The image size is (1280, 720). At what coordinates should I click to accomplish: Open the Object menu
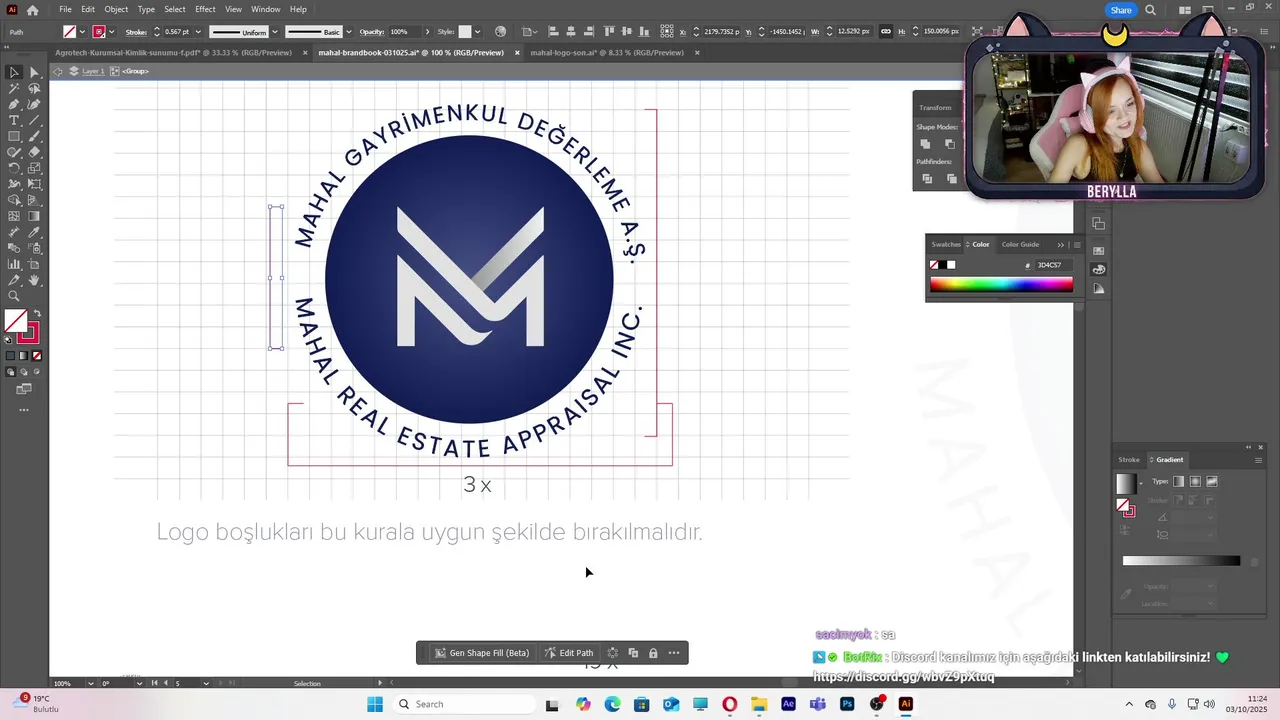click(116, 9)
